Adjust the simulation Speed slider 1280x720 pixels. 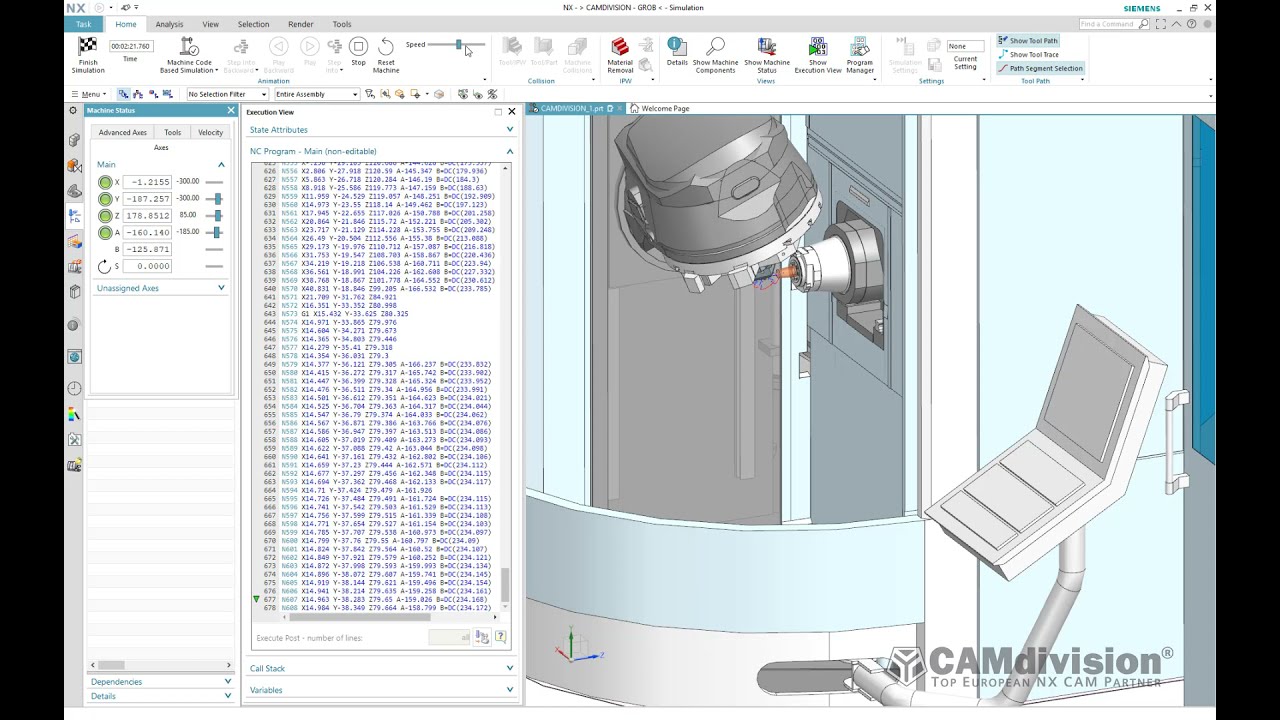(x=459, y=44)
